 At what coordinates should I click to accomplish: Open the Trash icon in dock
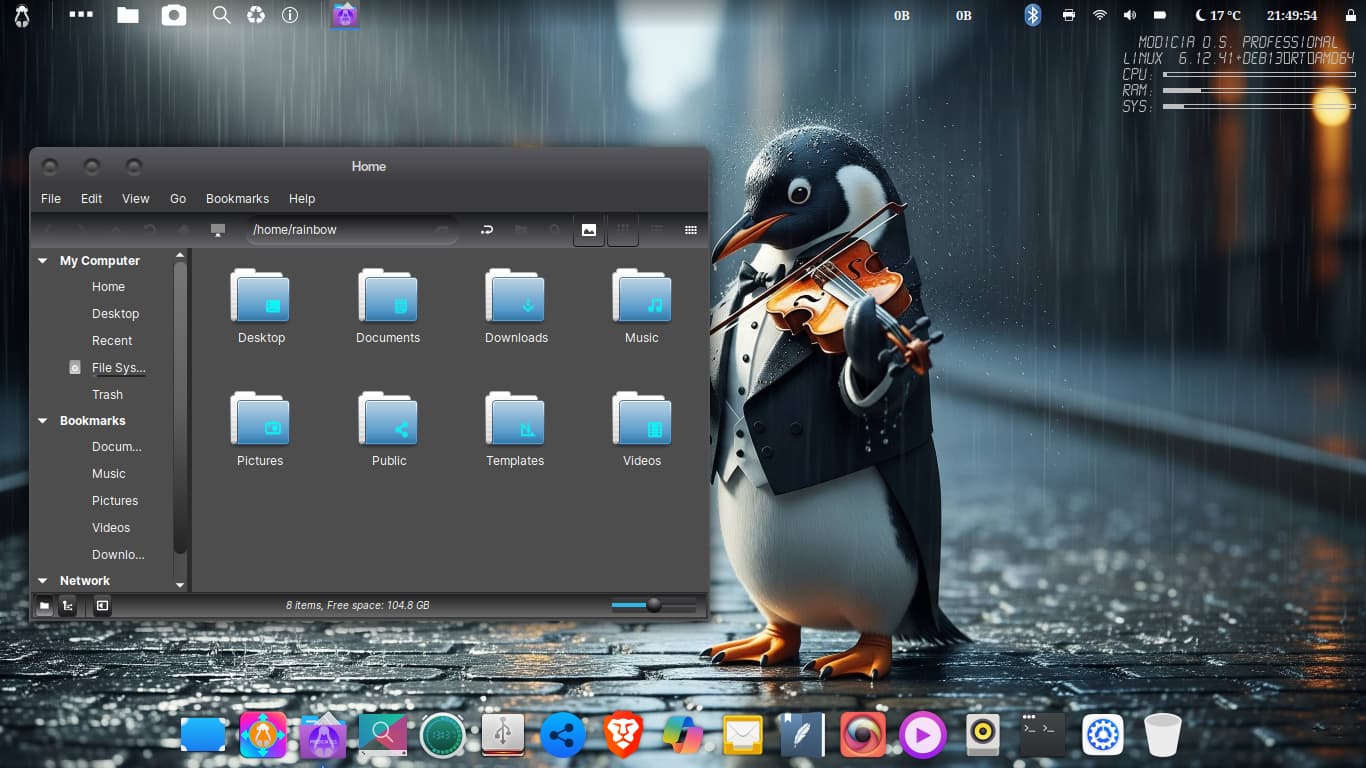pyautogui.click(x=1162, y=736)
